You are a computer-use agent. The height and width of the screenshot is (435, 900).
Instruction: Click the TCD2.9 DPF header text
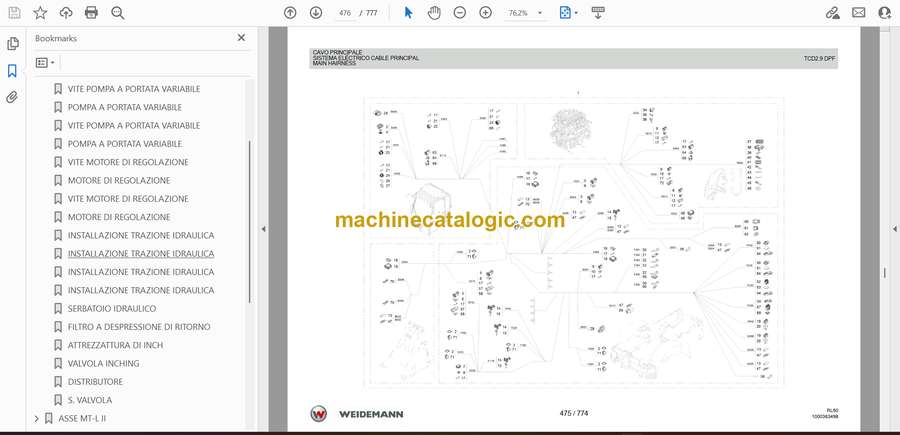coord(820,59)
